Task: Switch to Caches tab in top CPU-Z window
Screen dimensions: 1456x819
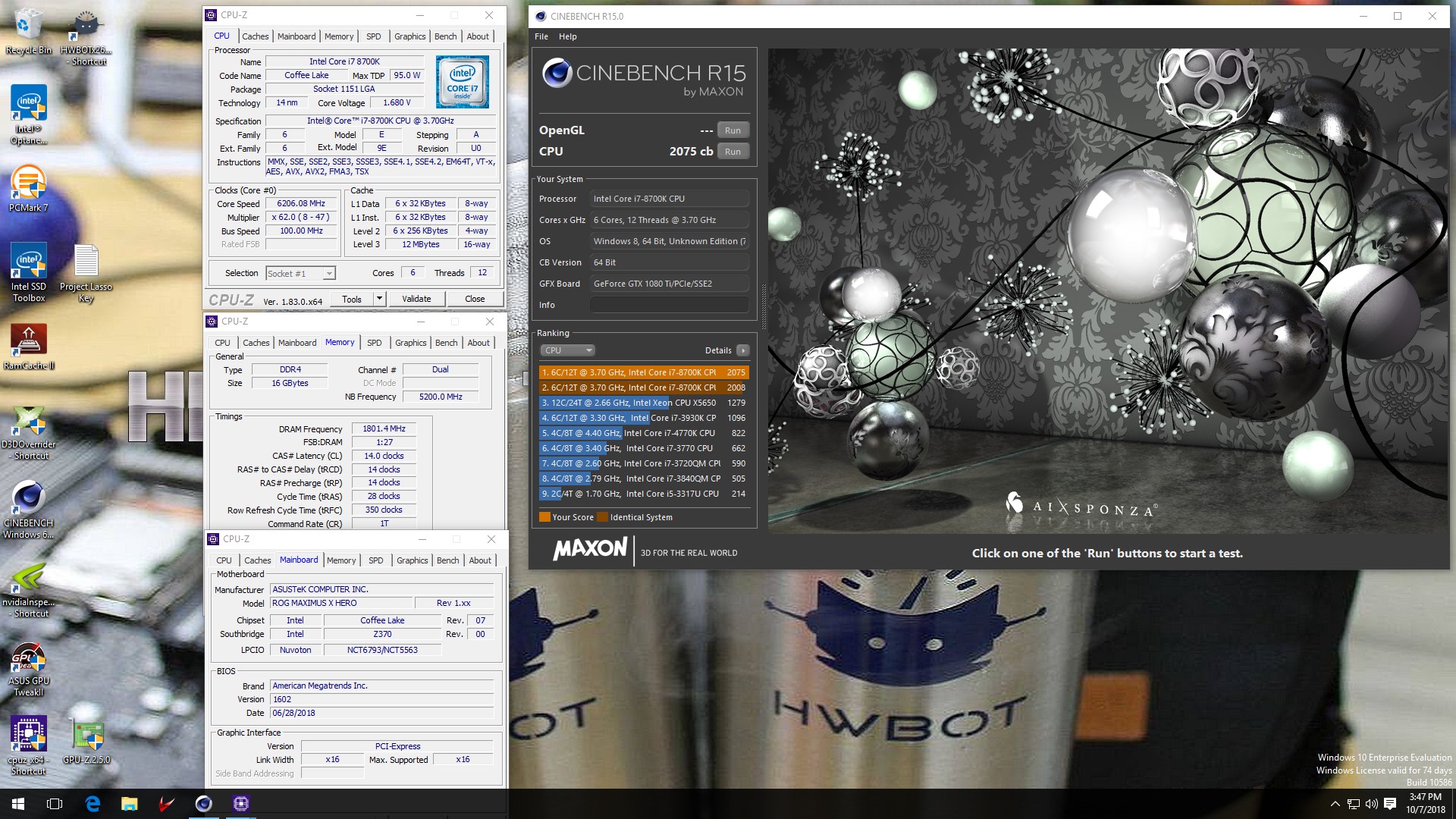Action: pos(256,36)
